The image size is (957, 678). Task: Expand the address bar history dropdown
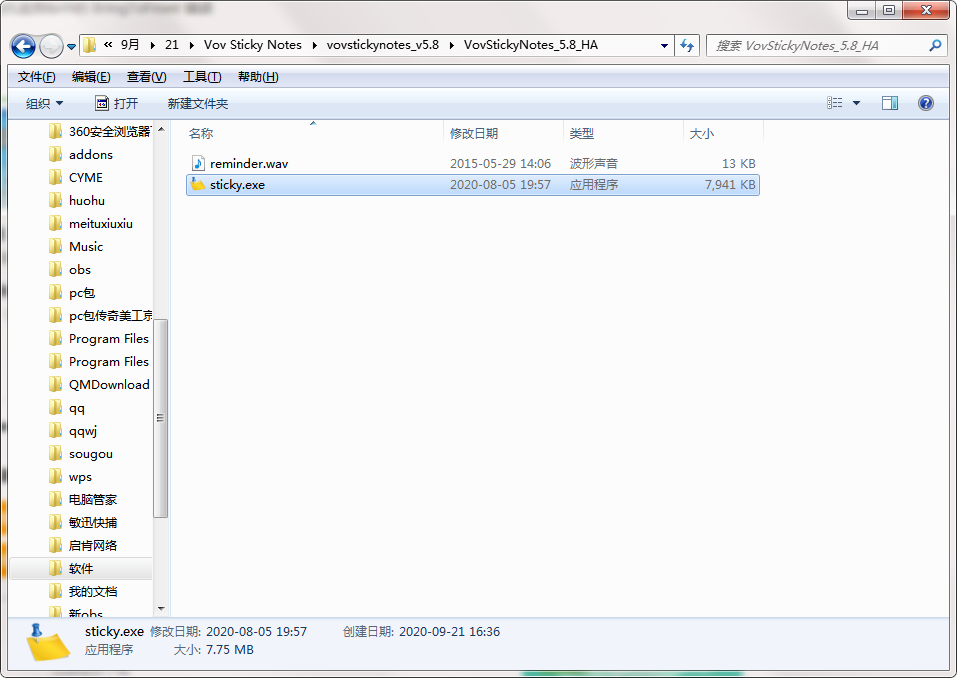click(664, 46)
